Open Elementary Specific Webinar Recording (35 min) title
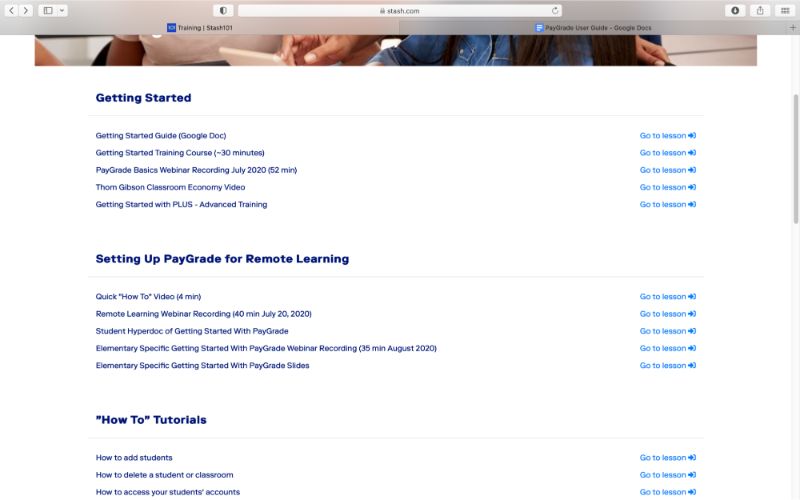The height and width of the screenshot is (500, 800). [x=266, y=348]
